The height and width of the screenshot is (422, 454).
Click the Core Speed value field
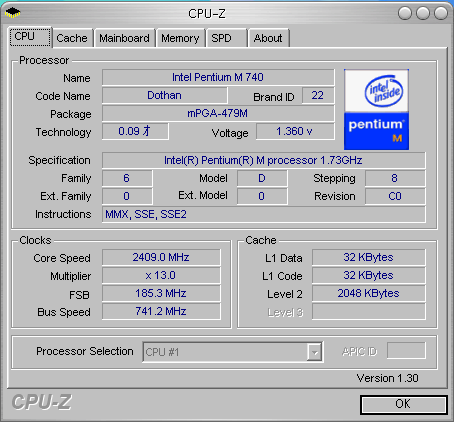(161, 257)
